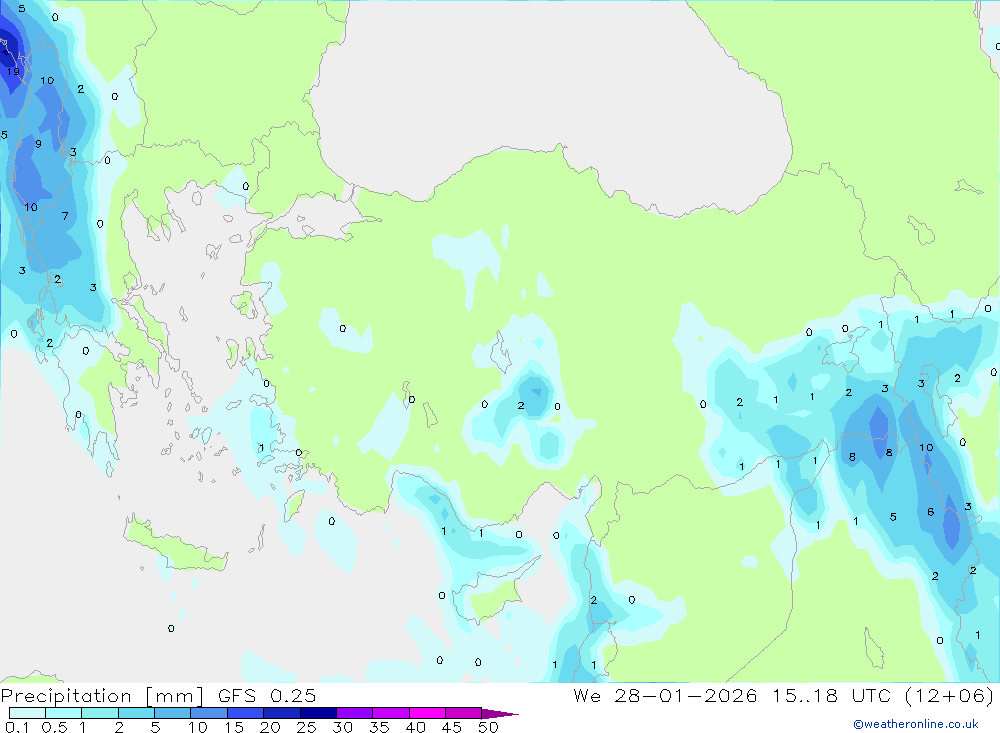The image size is (1000, 733).
Task: Click the 30–35 mm violet legend swatch
Action: pos(354,713)
